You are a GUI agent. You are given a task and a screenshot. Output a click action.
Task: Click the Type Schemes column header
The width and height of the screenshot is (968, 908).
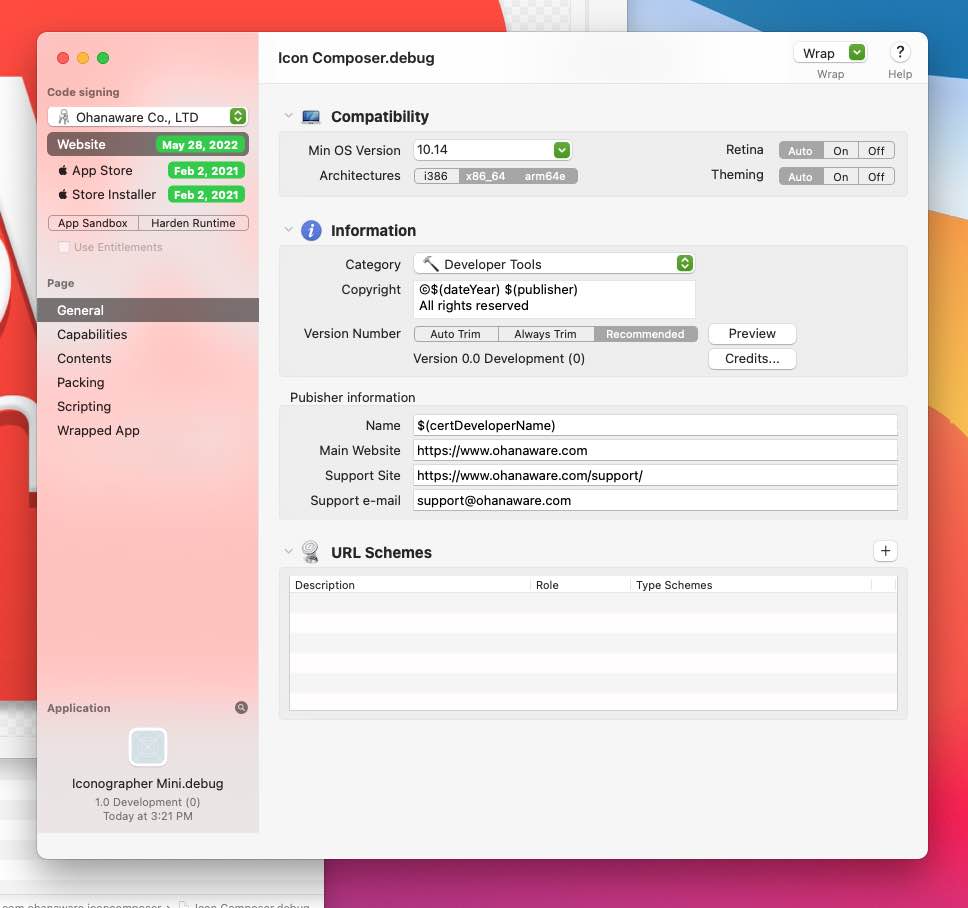(751, 585)
